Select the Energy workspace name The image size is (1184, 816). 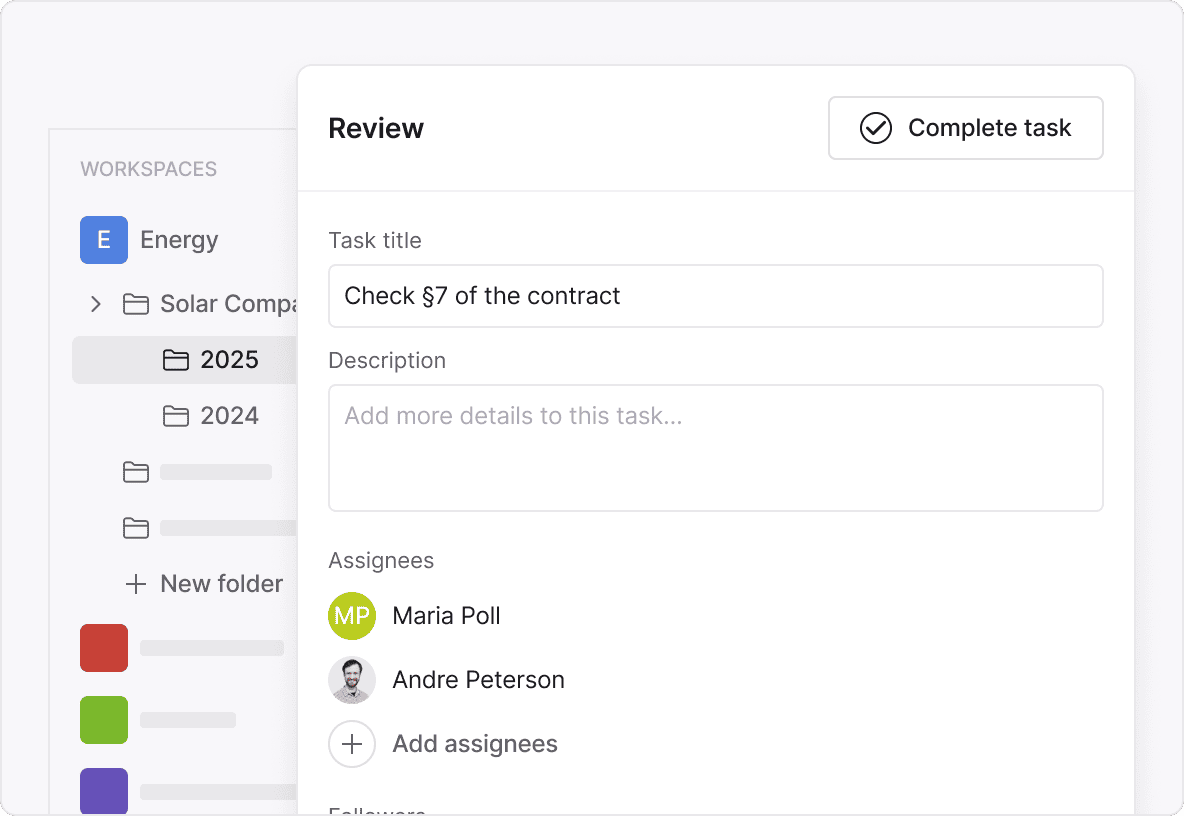(179, 240)
